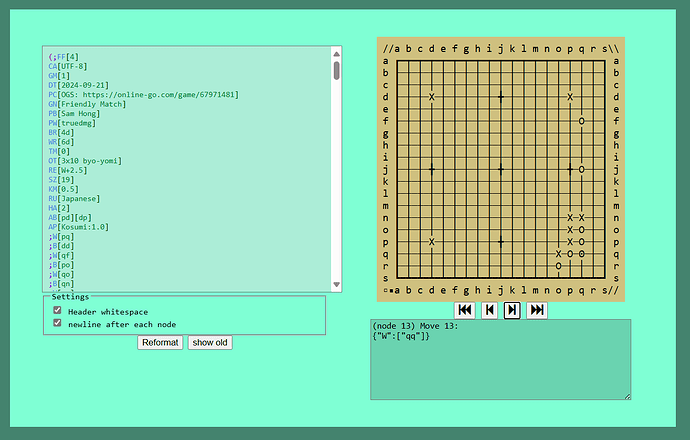The image size is (690, 440).
Task: Click the PB[Sam Hong] line
Action: coord(74,114)
